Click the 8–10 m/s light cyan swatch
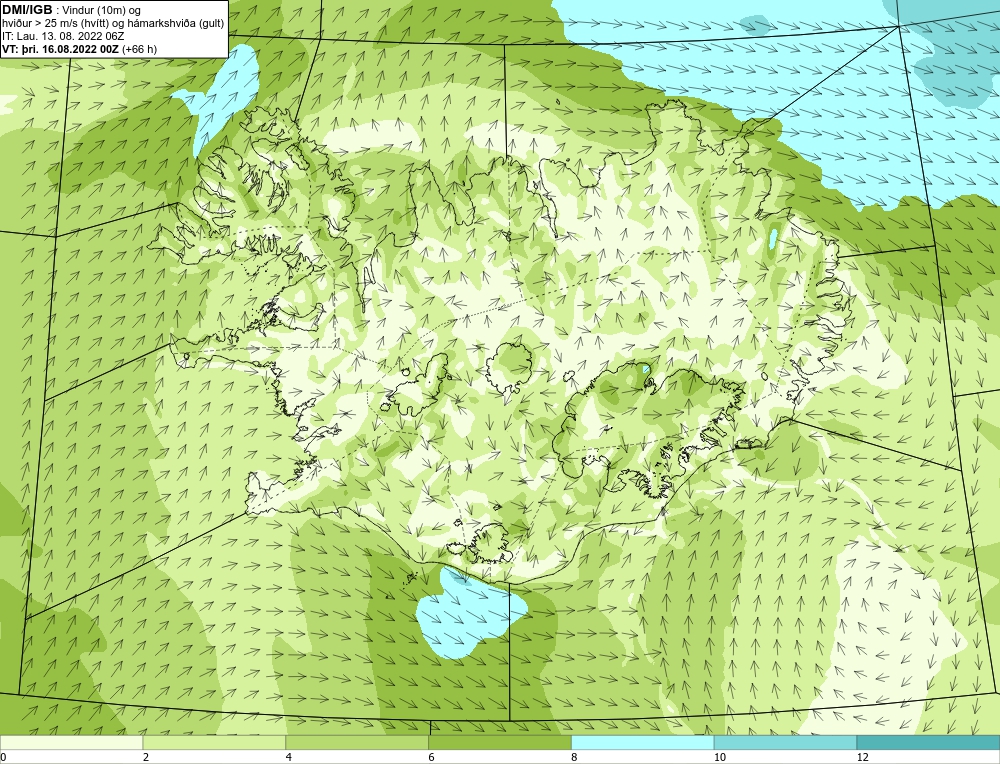 coord(643,743)
